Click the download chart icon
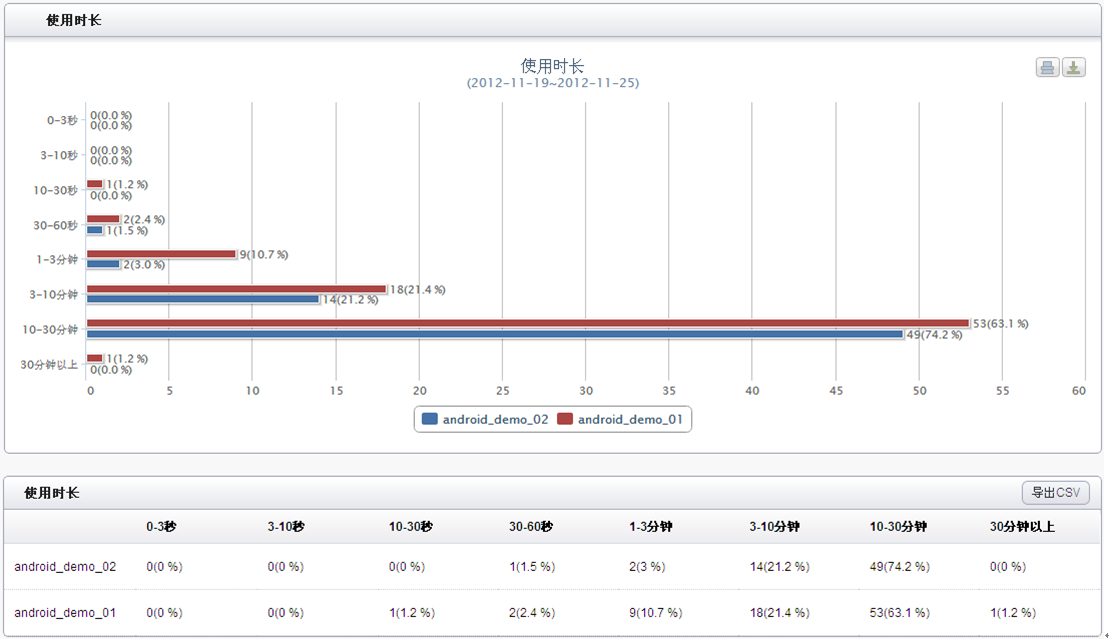This screenshot has height=641, width=1109. pos(1074,67)
